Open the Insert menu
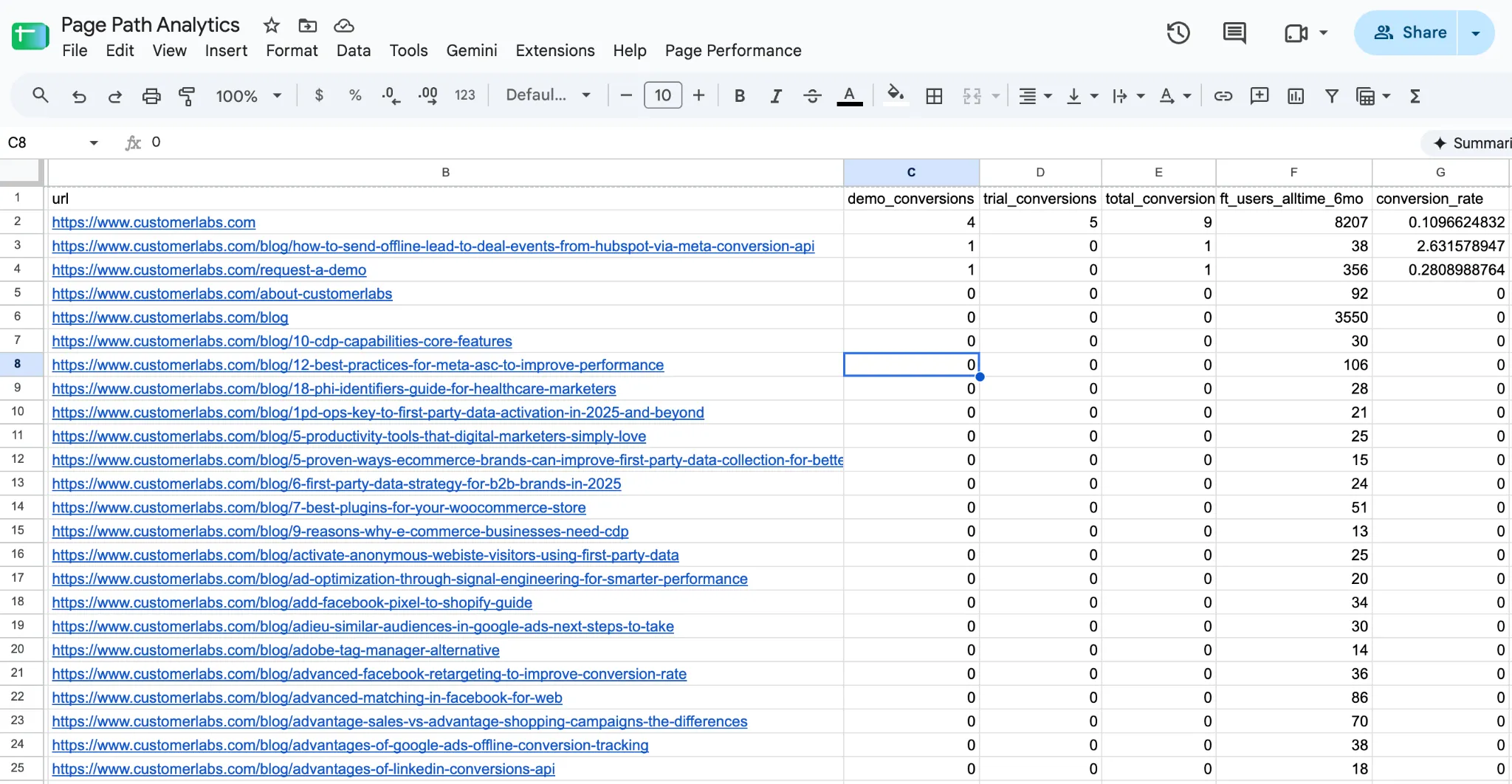 click(226, 50)
